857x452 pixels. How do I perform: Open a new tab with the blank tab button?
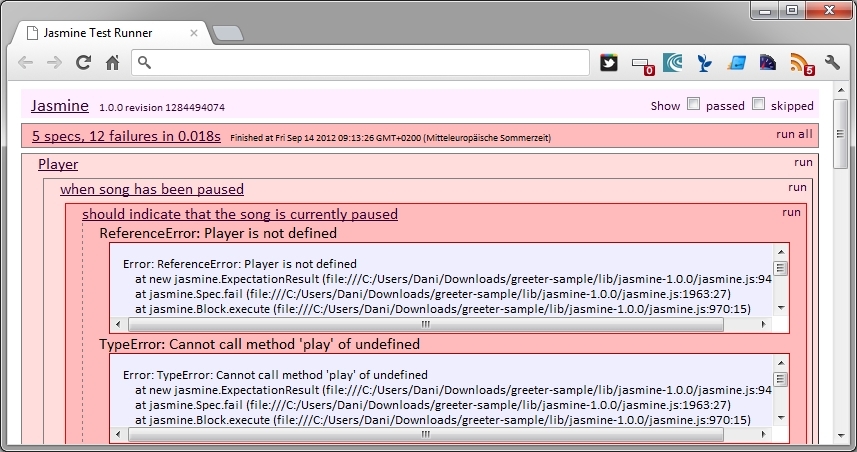pos(228,33)
